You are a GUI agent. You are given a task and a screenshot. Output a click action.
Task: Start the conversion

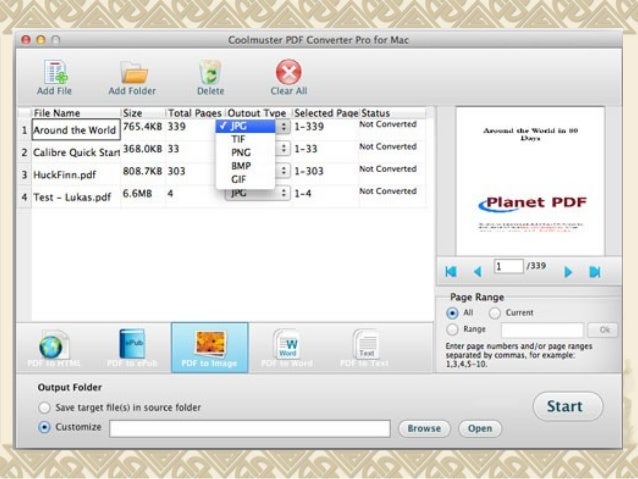[x=568, y=406]
